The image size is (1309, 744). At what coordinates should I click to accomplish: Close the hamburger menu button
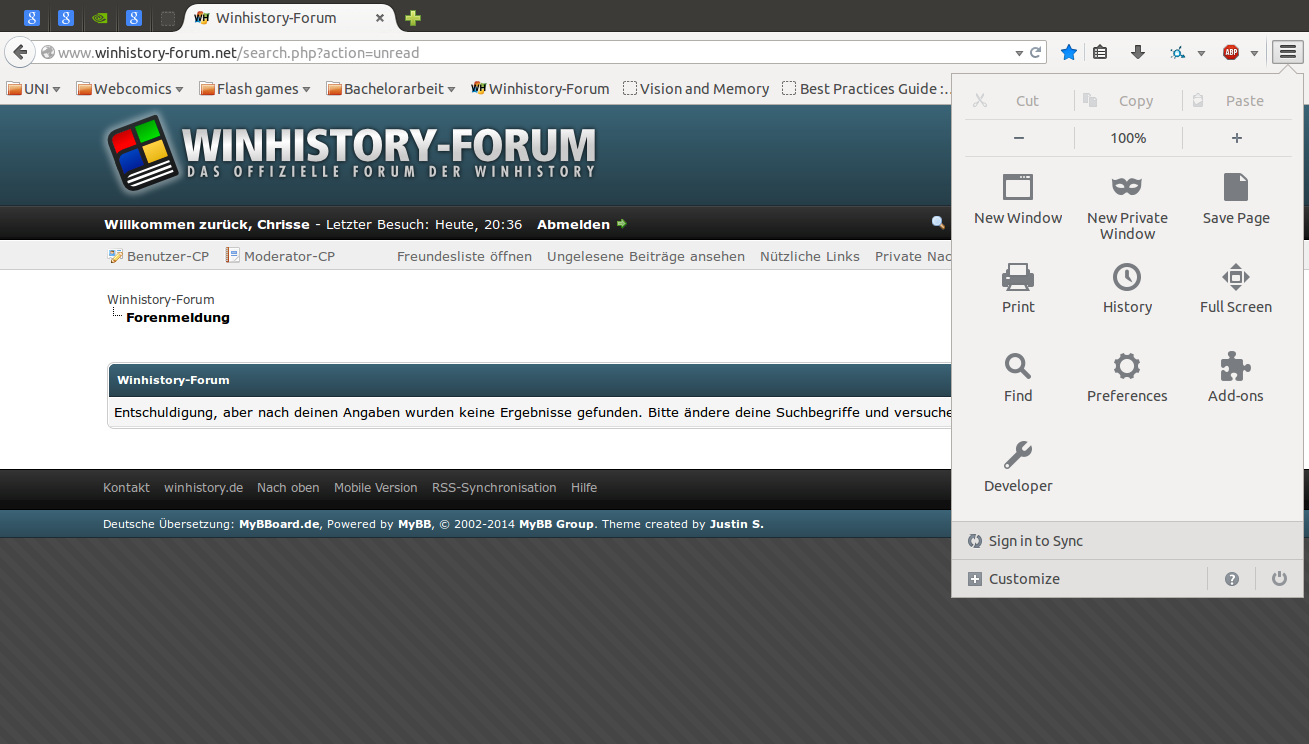1287,53
